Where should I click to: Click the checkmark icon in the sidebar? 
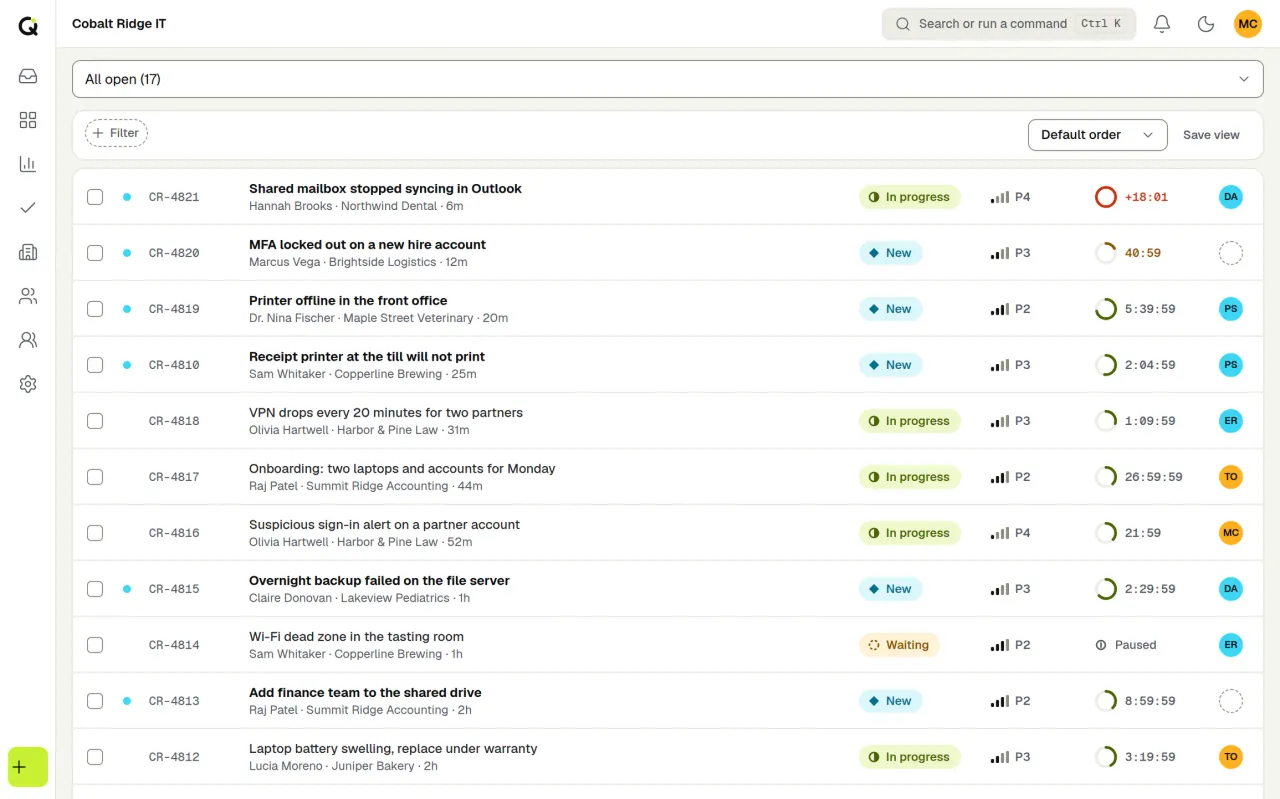(x=28, y=208)
